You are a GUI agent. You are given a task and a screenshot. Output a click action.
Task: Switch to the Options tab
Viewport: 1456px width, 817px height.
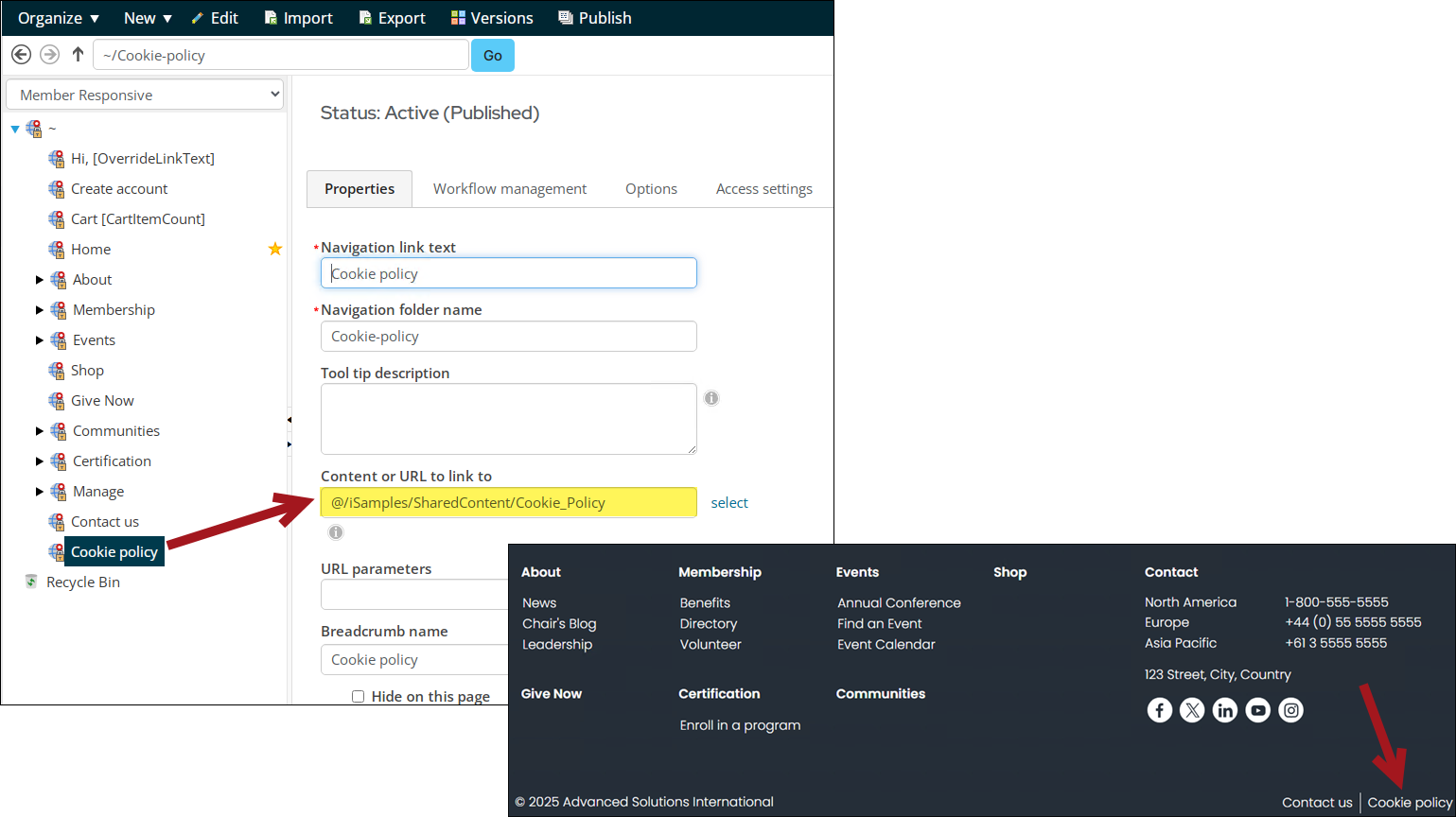pos(651,189)
